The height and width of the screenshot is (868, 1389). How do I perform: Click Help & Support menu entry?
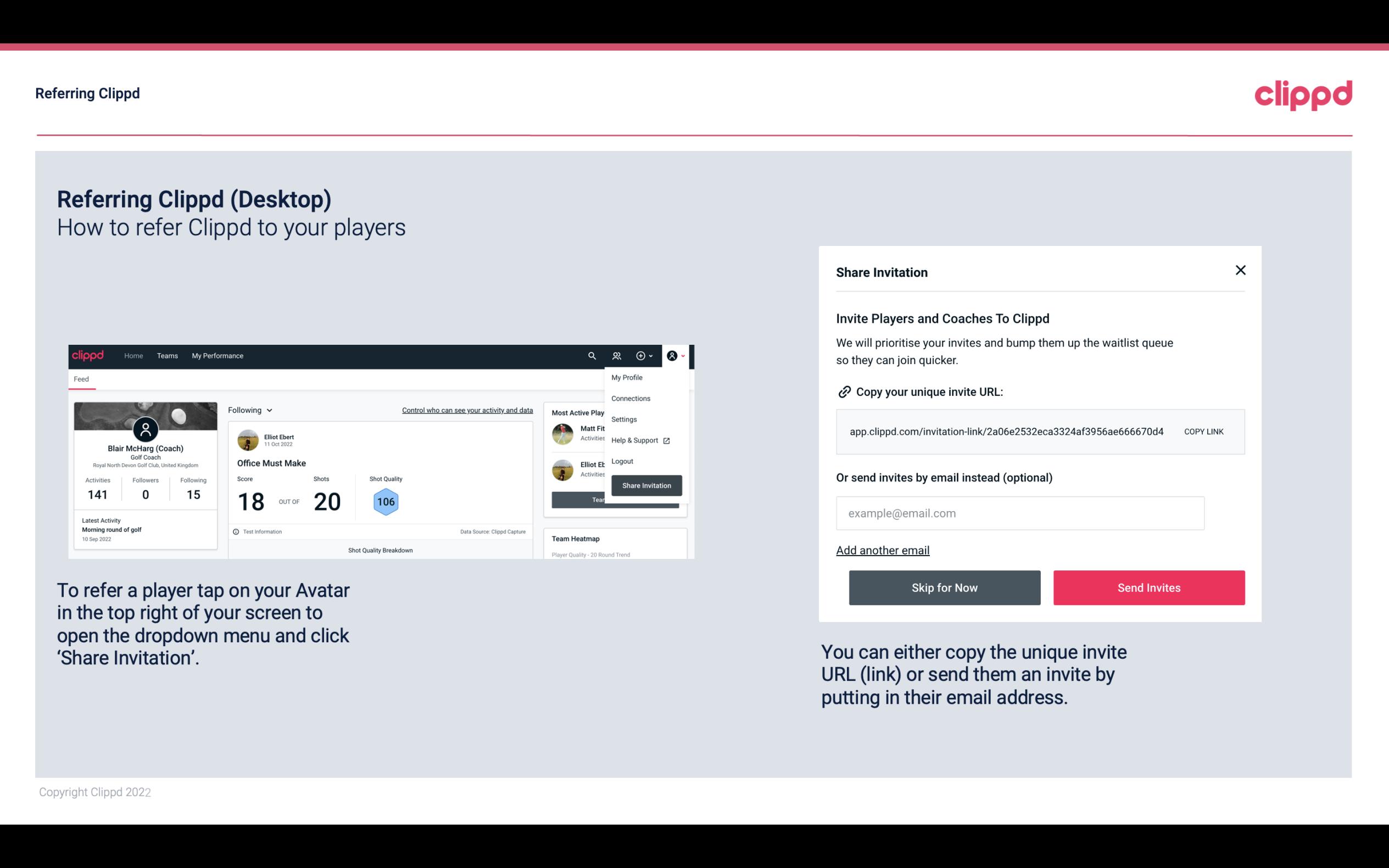coord(638,440)
